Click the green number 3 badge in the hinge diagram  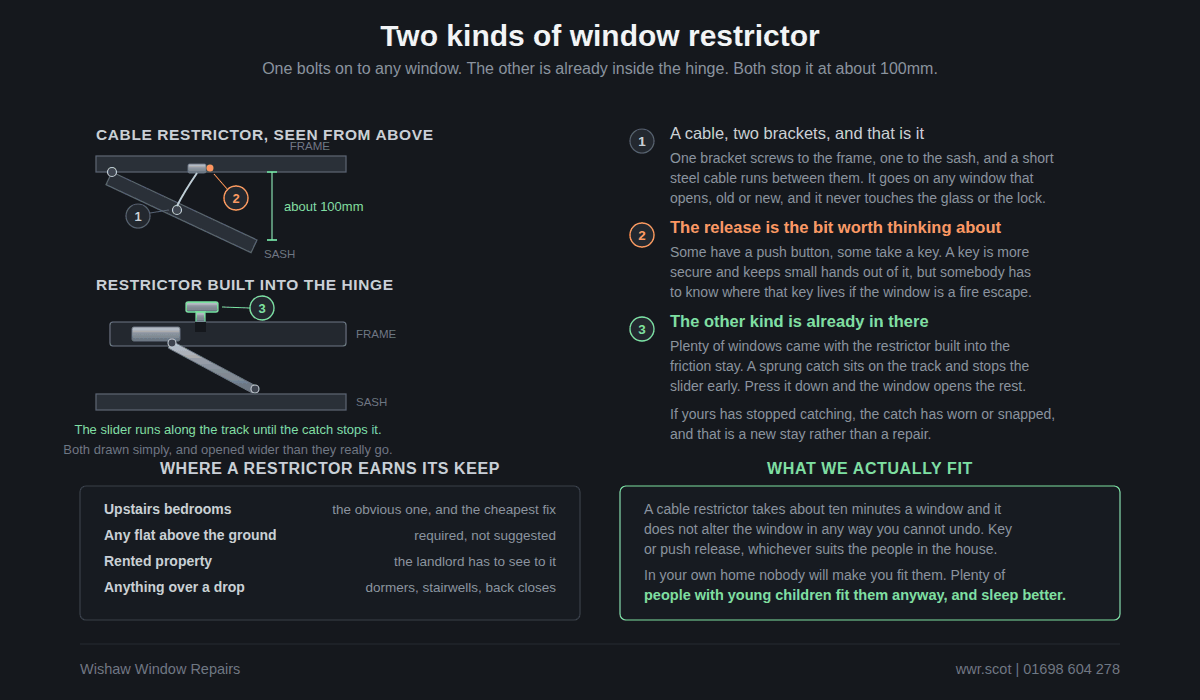coord(262,308)
